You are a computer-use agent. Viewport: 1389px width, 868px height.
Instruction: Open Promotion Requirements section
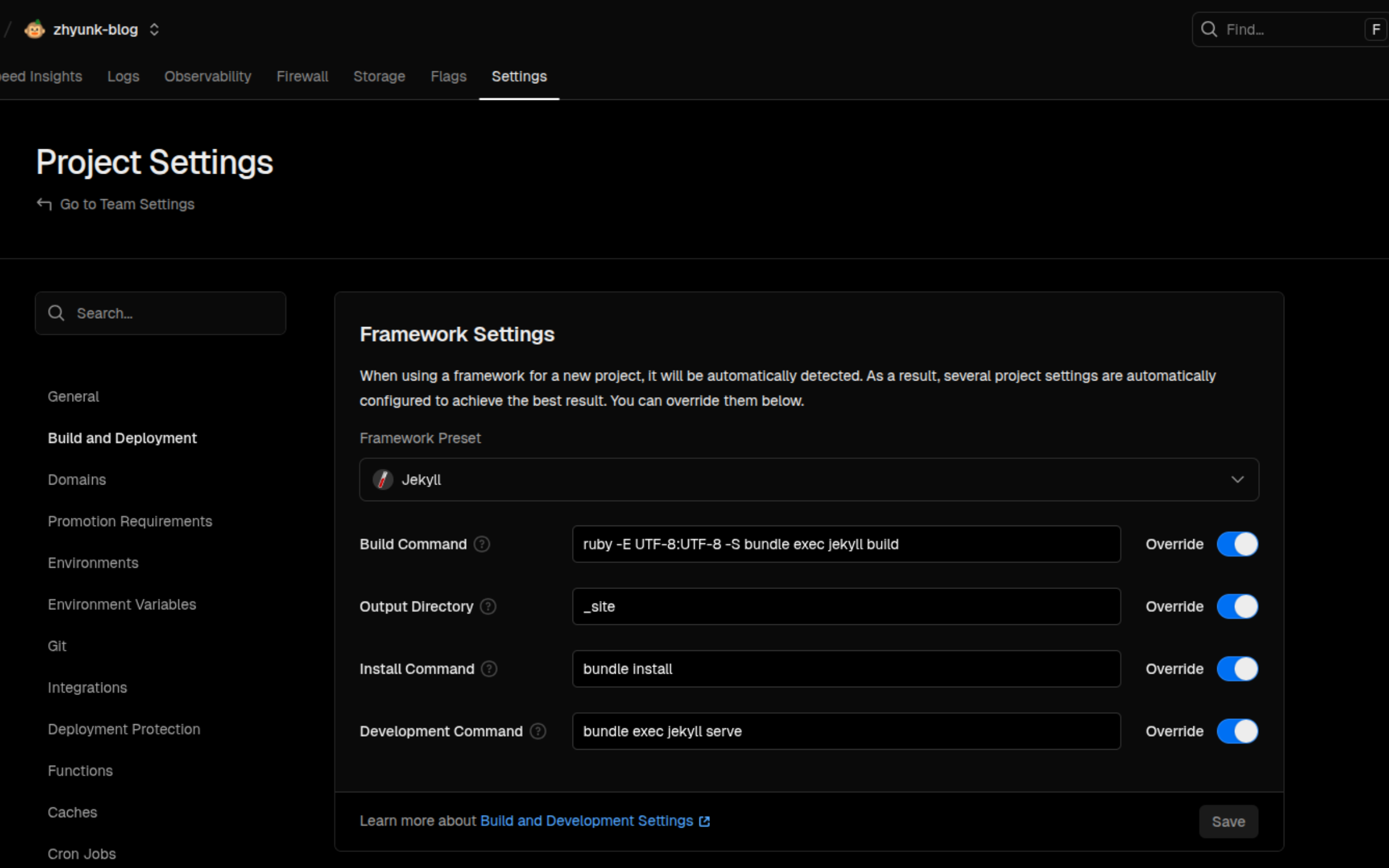coord(130,521)
